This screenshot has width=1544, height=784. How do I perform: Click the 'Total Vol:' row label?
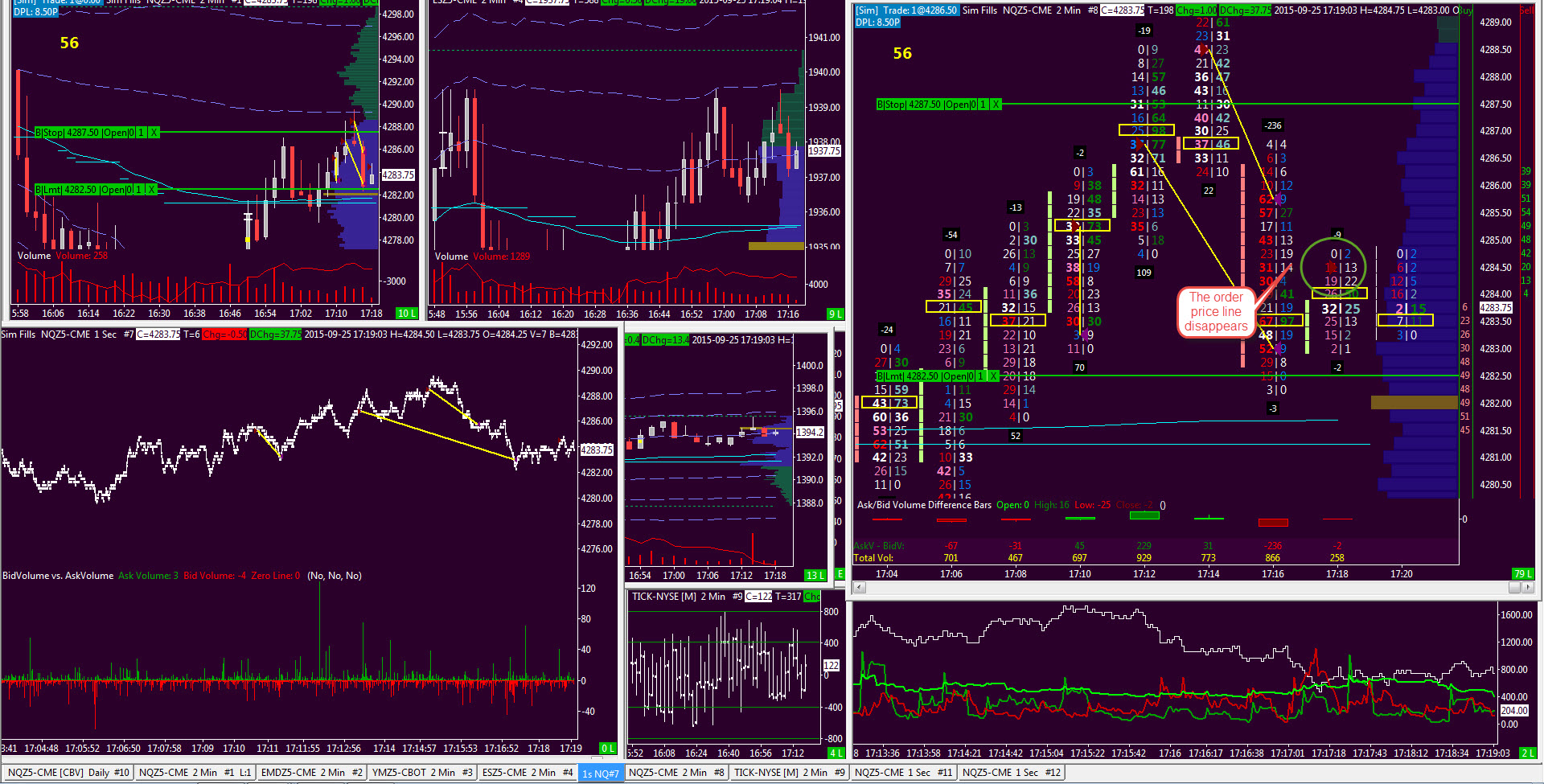coord(873,558)
